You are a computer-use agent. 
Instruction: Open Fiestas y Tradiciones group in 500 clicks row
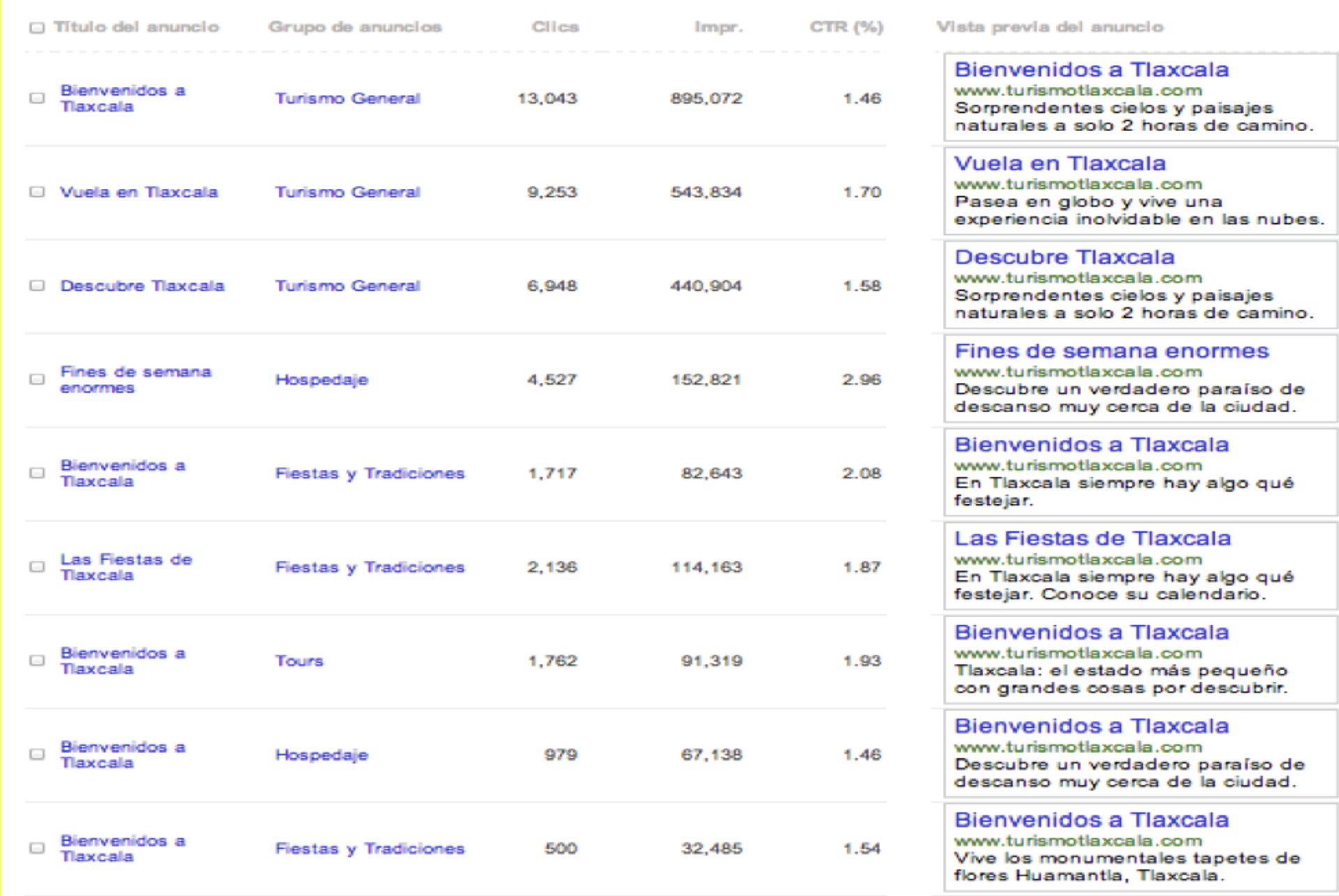(370, 849)
